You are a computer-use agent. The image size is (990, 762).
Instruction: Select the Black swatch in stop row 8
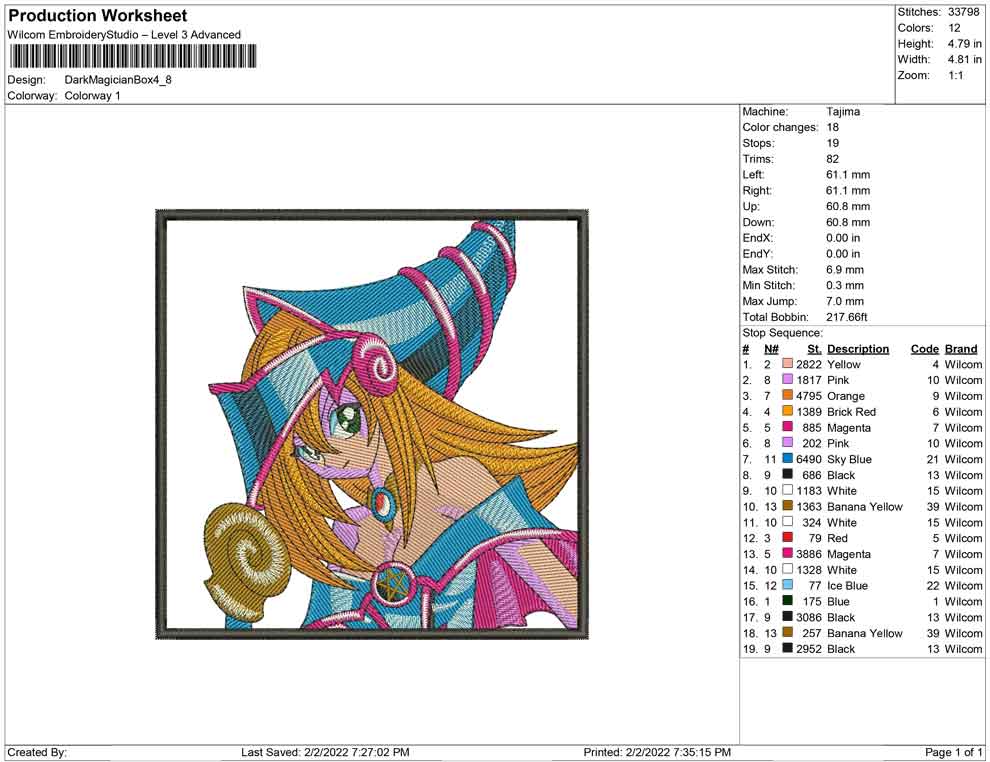click(787, 474)
